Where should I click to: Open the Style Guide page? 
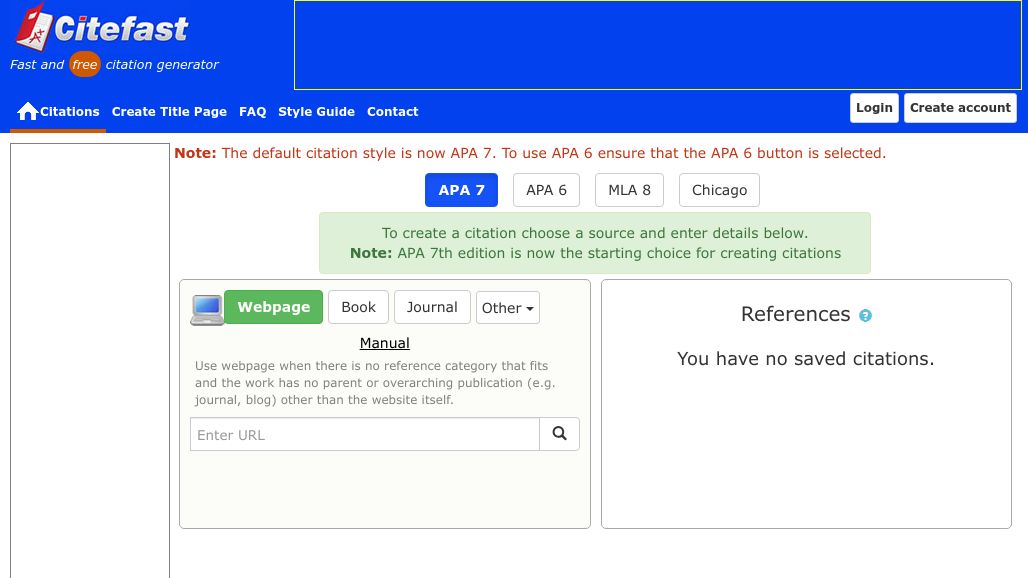(317, 111)
